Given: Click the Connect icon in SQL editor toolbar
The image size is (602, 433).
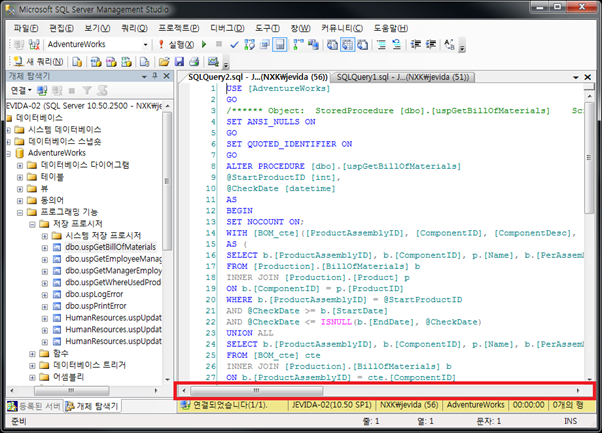Looking at the screenshot, I should pos(19,45).
